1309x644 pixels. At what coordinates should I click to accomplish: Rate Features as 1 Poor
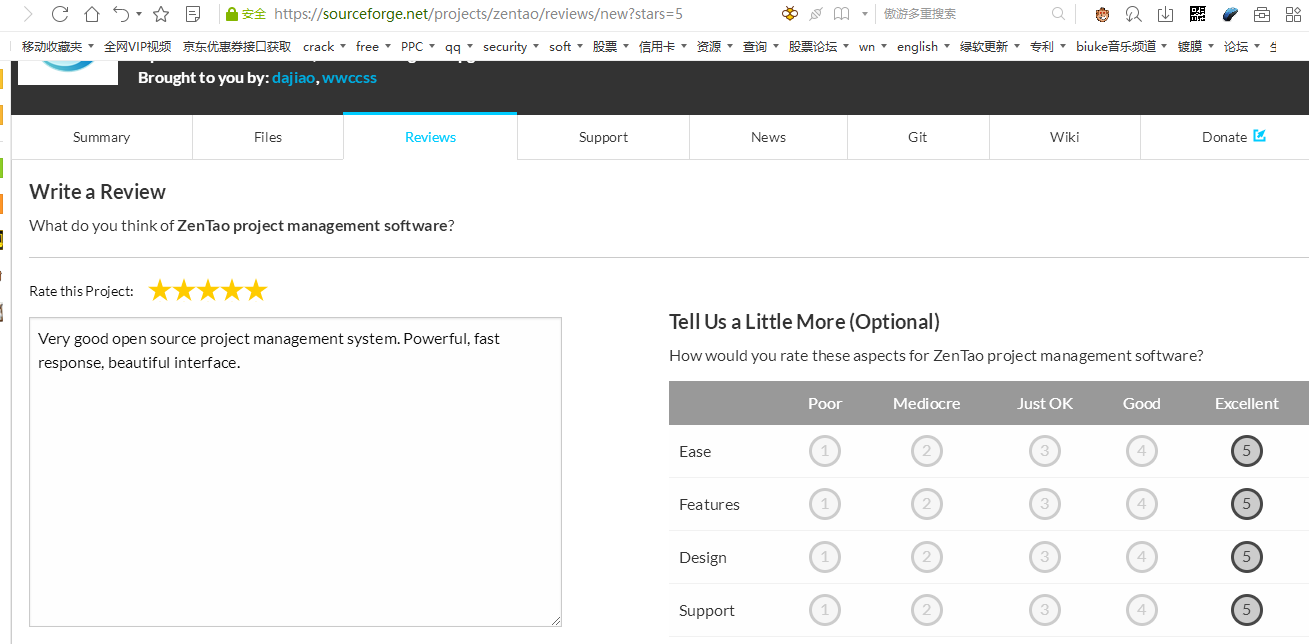pos(824,504)
